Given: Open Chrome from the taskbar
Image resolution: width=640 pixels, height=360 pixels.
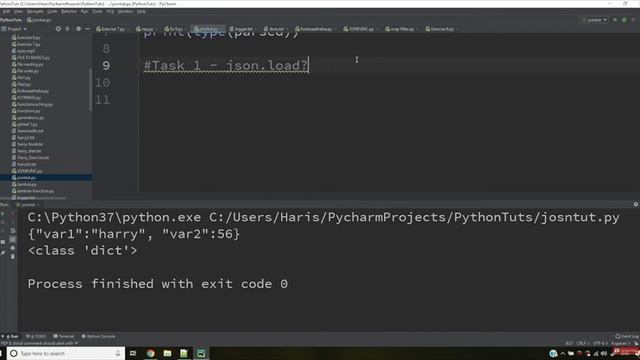Looking at the screenshot, I should (151, 353).
